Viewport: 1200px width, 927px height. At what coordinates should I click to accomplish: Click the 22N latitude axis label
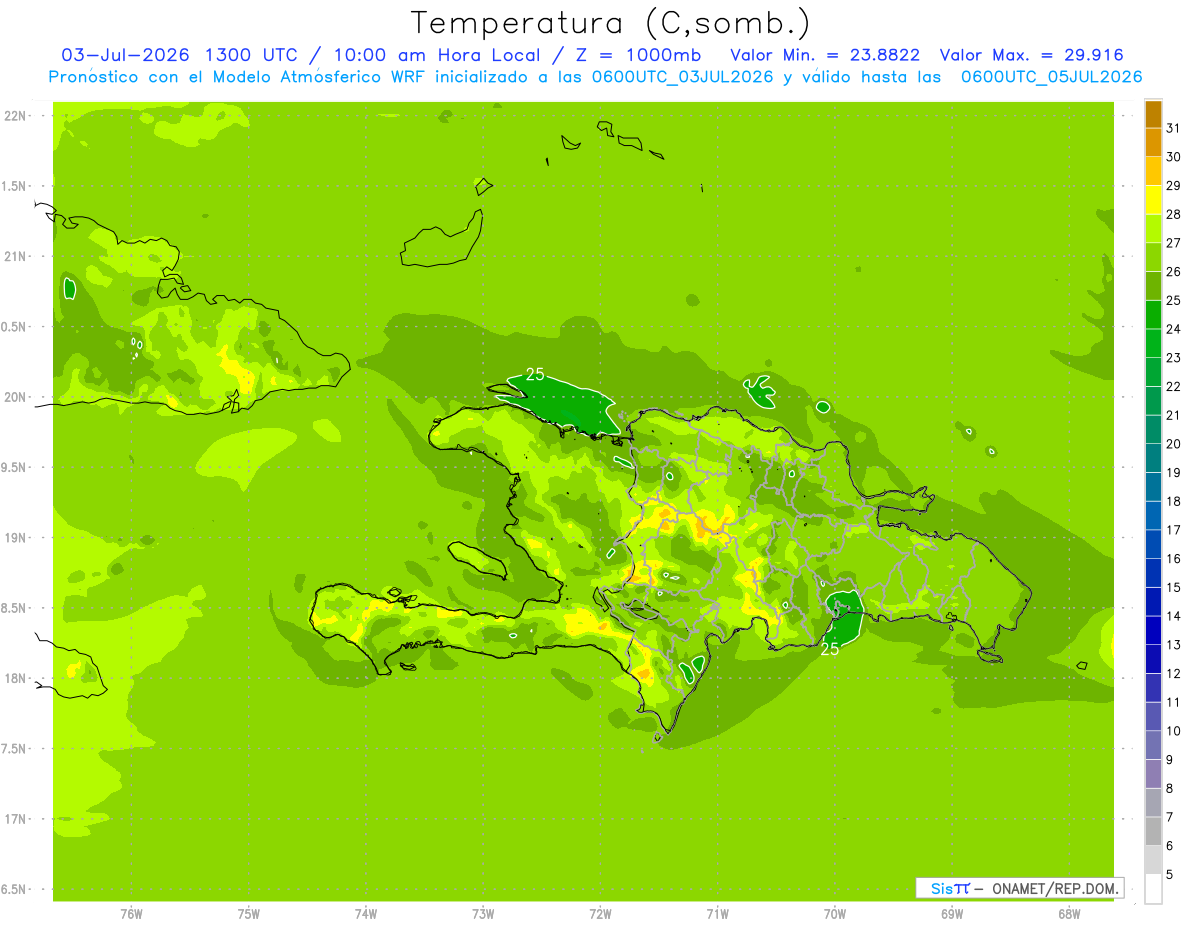(16, 116)
